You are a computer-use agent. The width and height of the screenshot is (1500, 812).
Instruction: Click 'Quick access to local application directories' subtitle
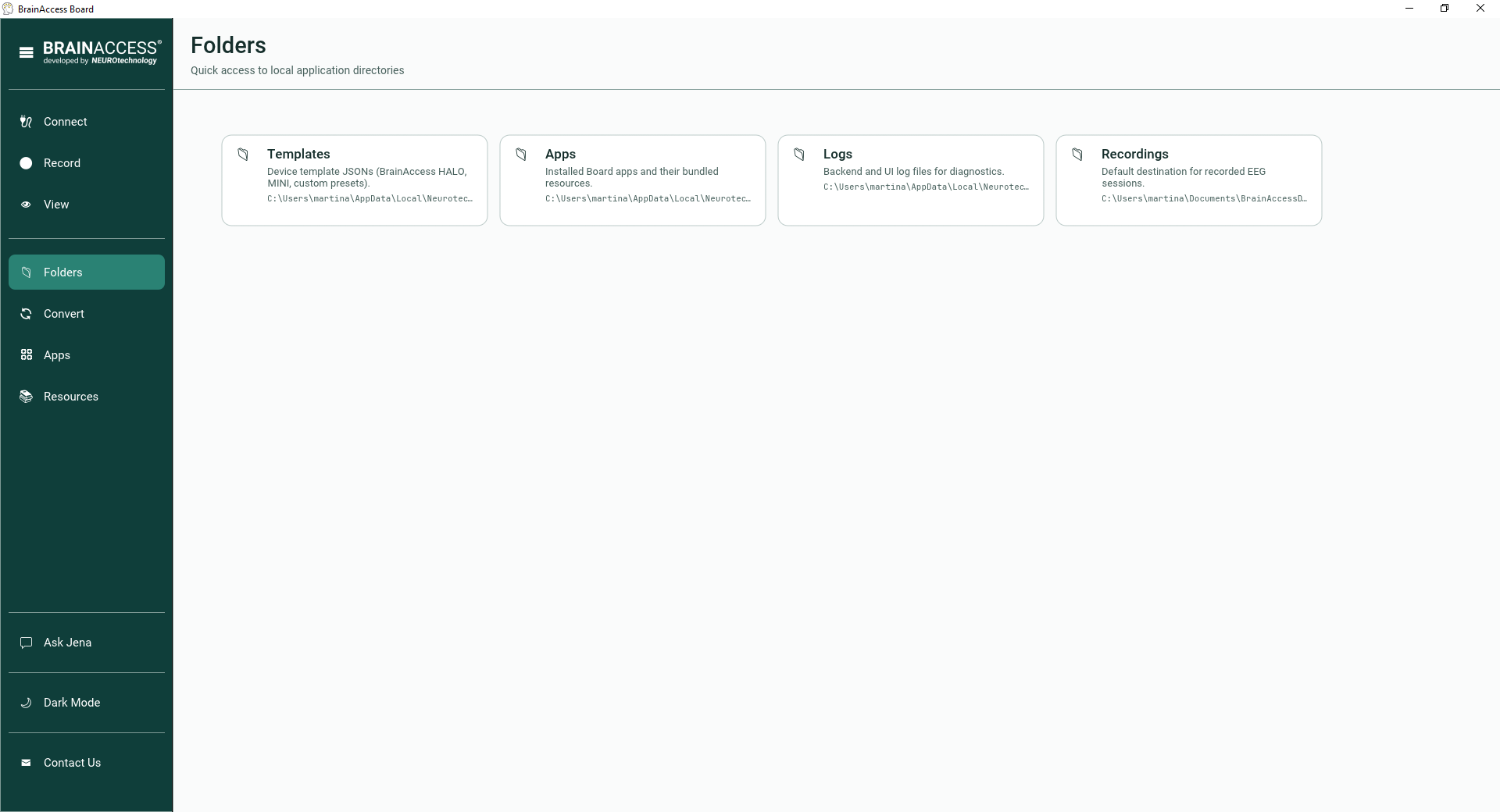coord(297,70)
